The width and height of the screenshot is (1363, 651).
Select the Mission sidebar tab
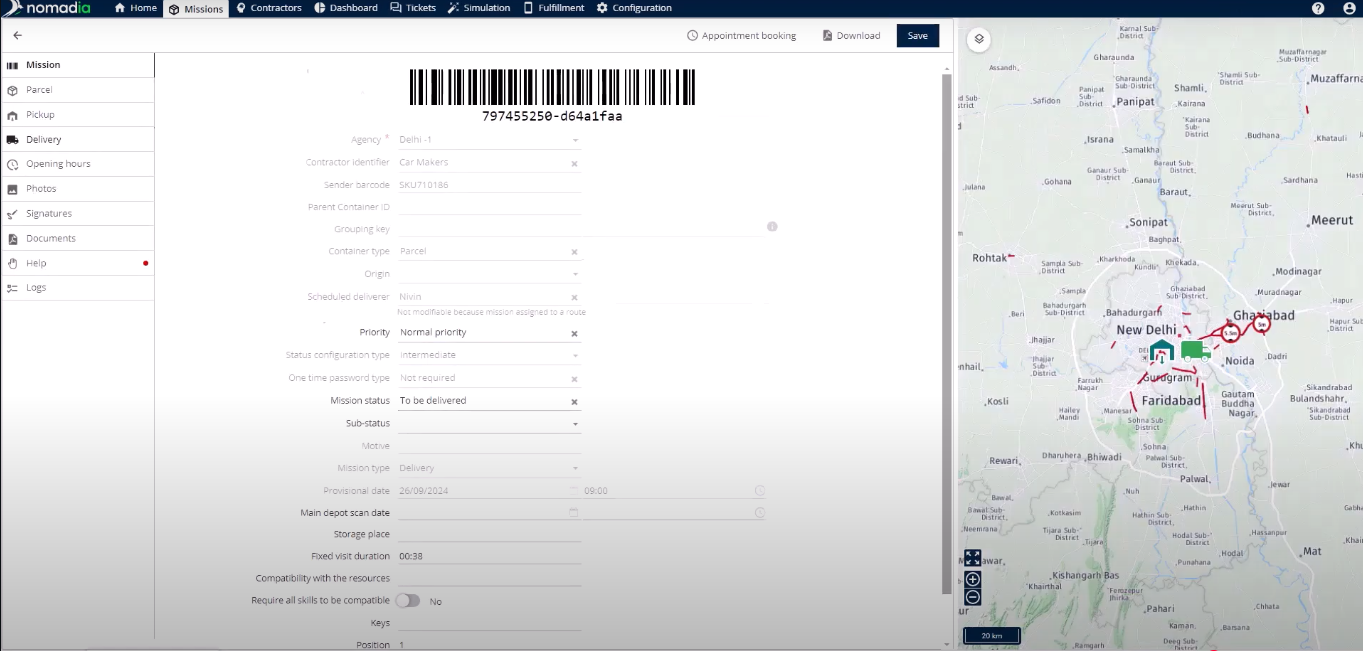pyautogui.click(x=77, y=65)
